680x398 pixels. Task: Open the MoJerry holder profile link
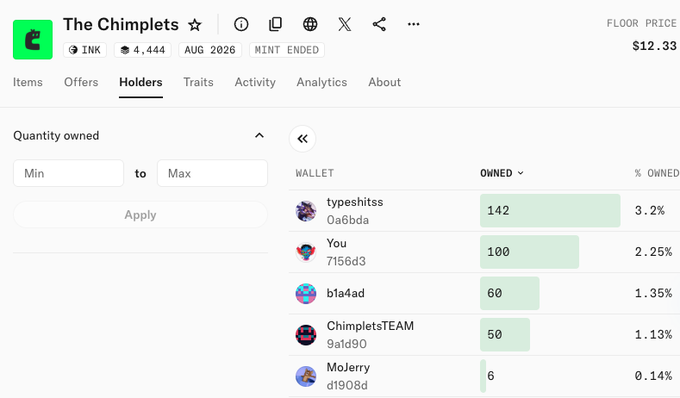pos(348,368)
